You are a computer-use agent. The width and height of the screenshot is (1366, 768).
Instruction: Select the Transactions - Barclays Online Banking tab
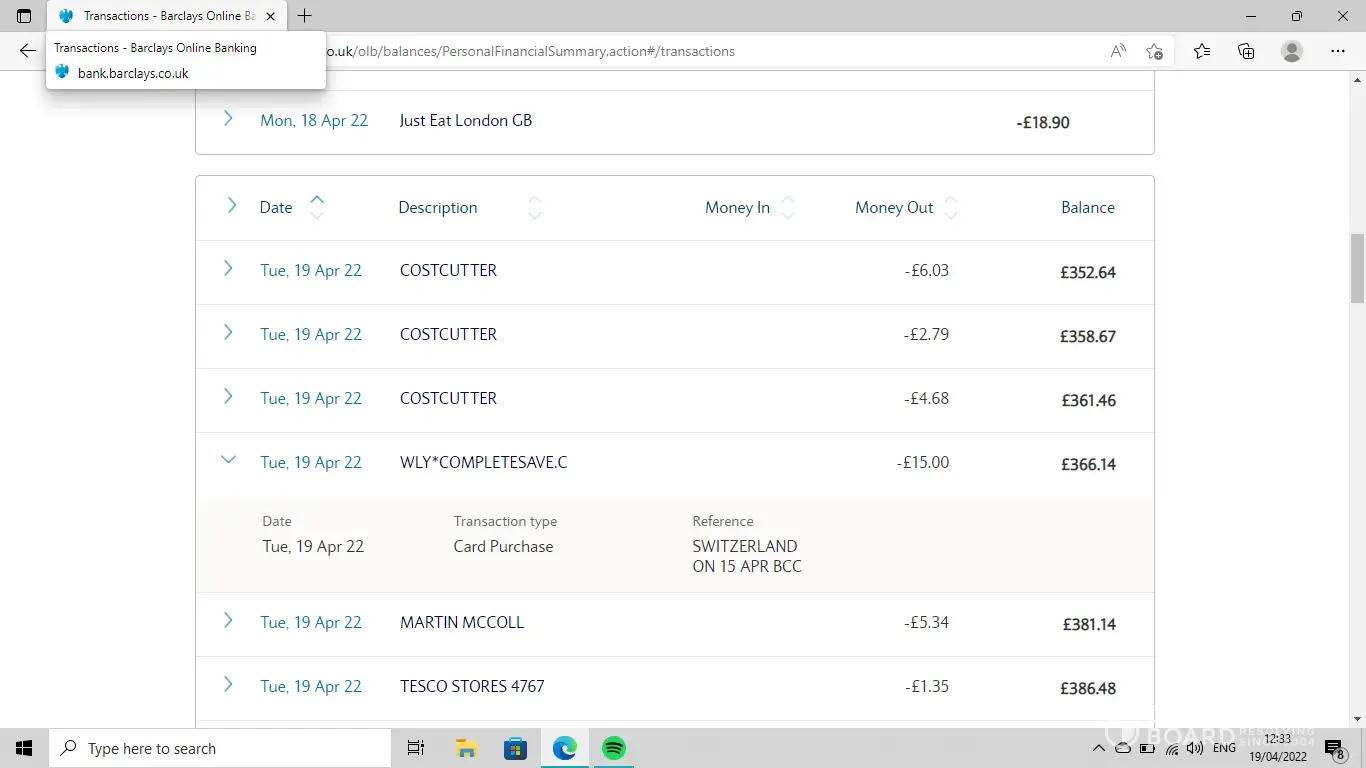167,16
